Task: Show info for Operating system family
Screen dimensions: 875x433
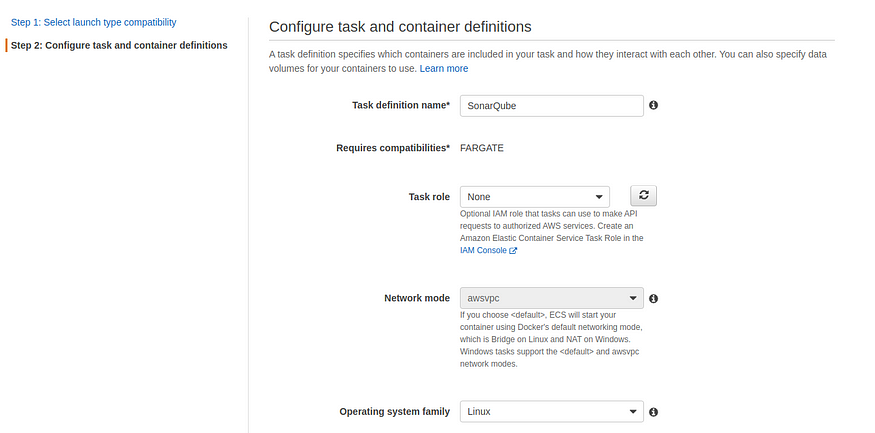Action: (653, 412)
